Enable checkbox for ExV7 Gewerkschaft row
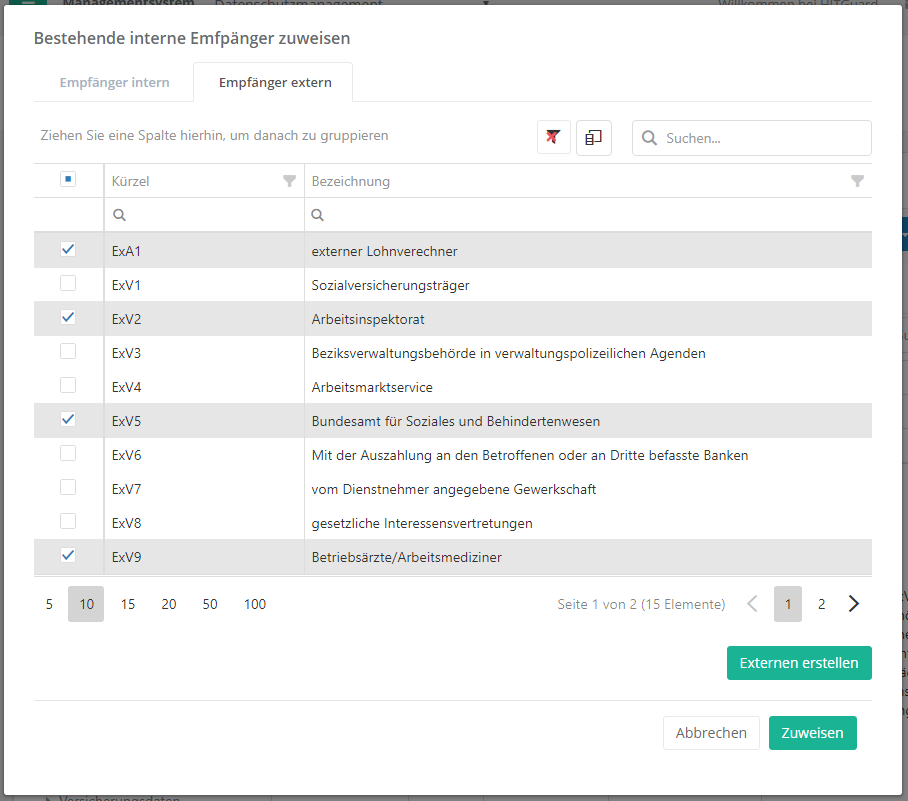908x801 pixels. click(68, 488)
